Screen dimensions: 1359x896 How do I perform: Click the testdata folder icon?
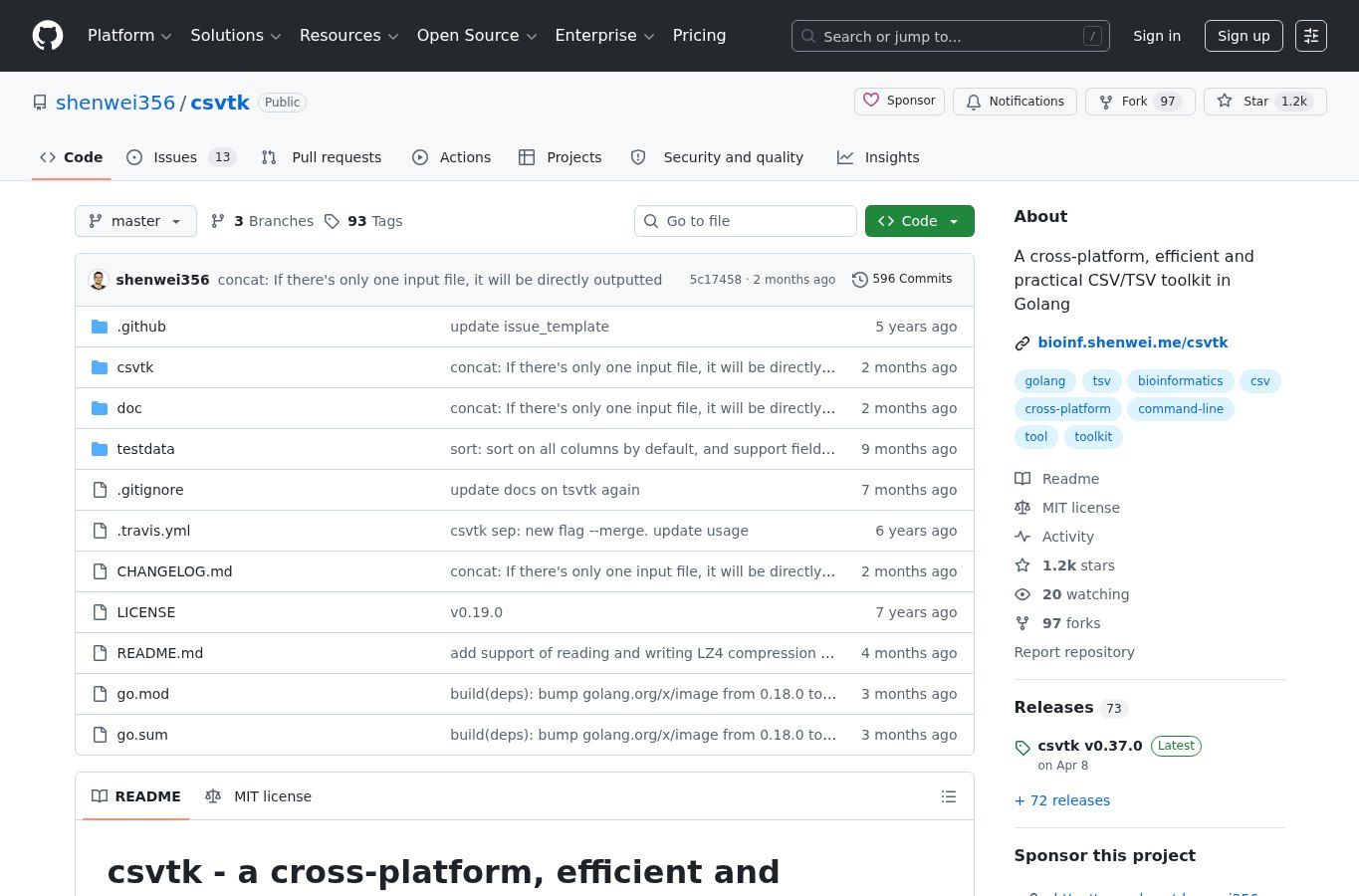[x=100, y=449]
